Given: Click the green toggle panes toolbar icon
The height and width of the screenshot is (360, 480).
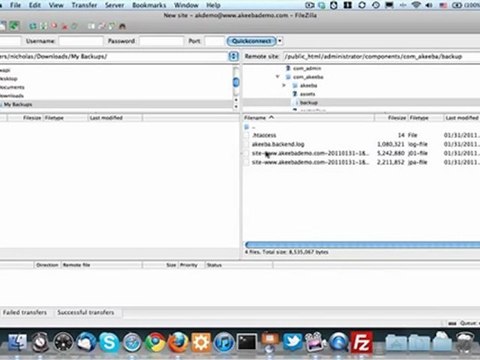Looking at the screenshot, I should point(14,26).
